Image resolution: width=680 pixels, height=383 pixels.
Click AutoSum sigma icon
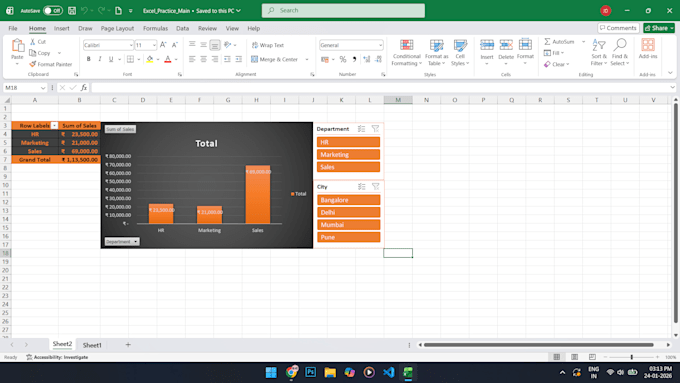pos(547,42)
